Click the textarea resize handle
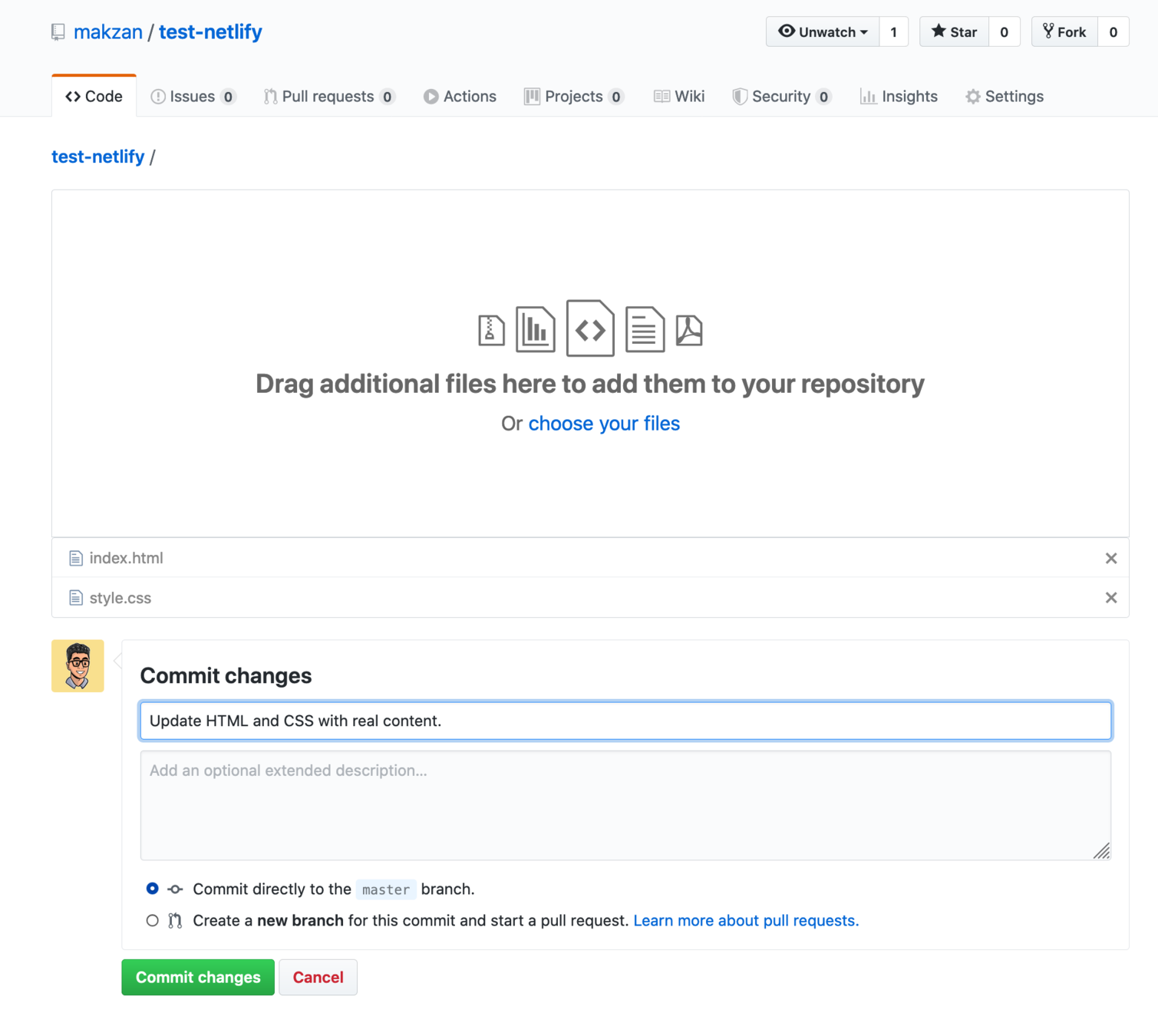 pos(1102,850)
